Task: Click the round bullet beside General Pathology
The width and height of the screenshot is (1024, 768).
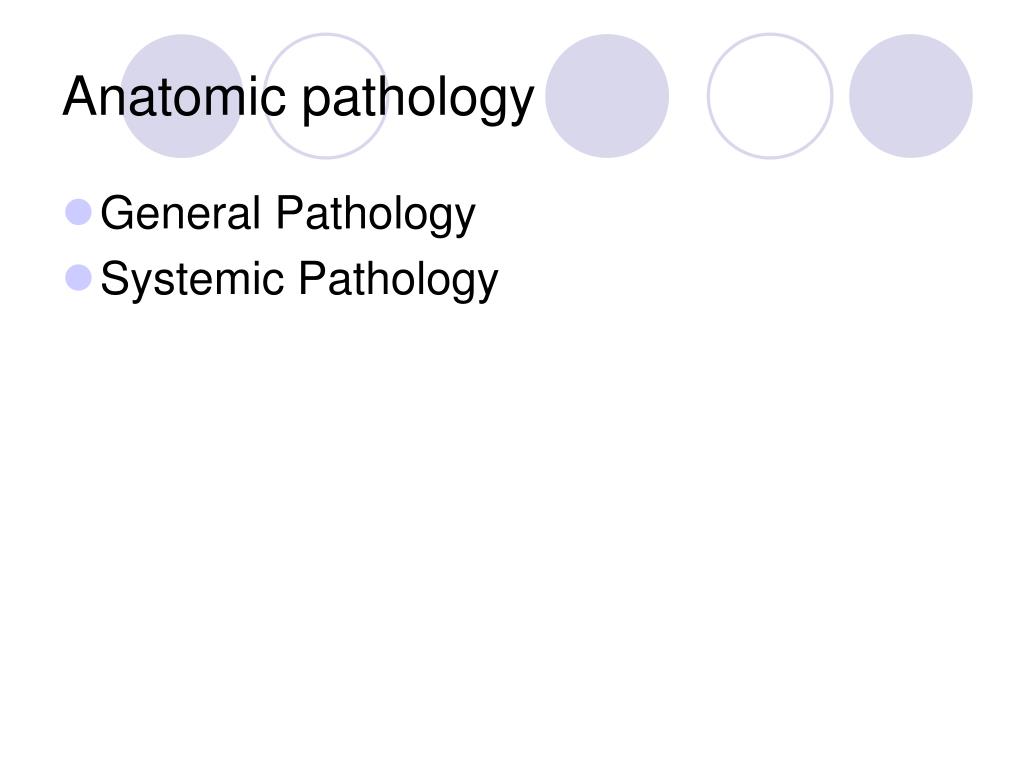Action: [78, 212]
